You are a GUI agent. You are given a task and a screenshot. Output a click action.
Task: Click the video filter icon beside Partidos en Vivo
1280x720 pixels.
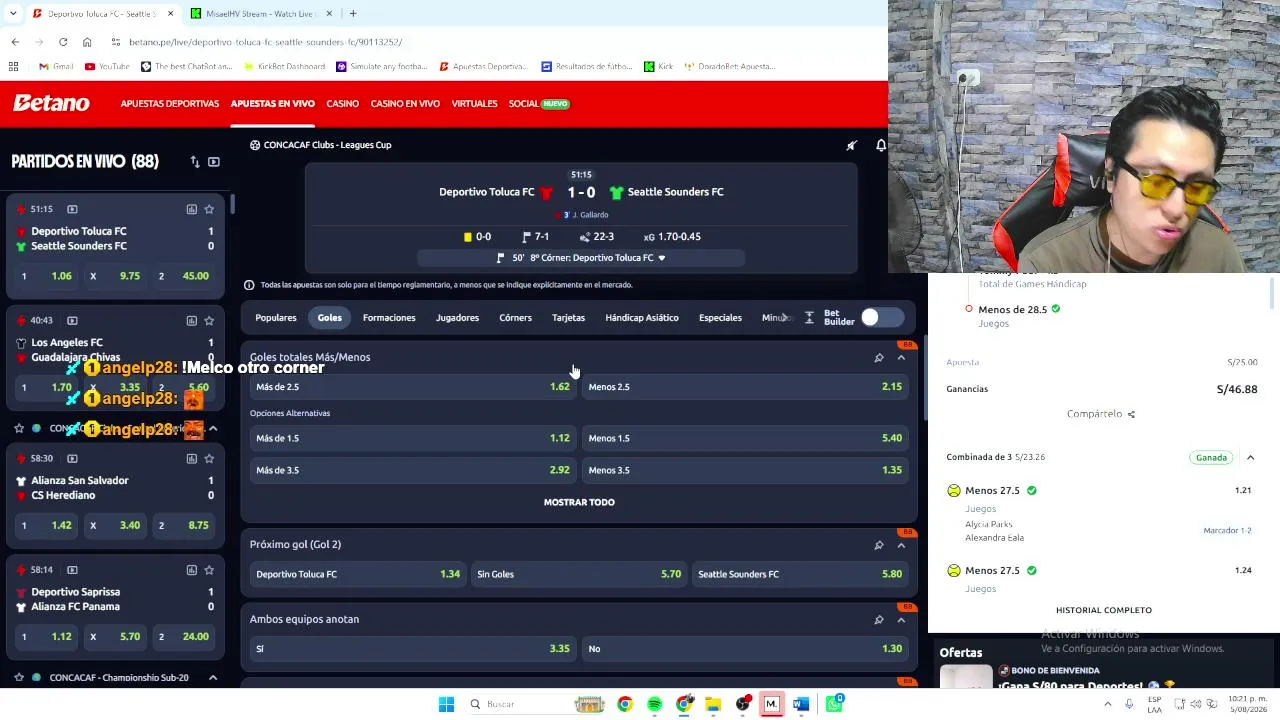[x=214, y=161]
